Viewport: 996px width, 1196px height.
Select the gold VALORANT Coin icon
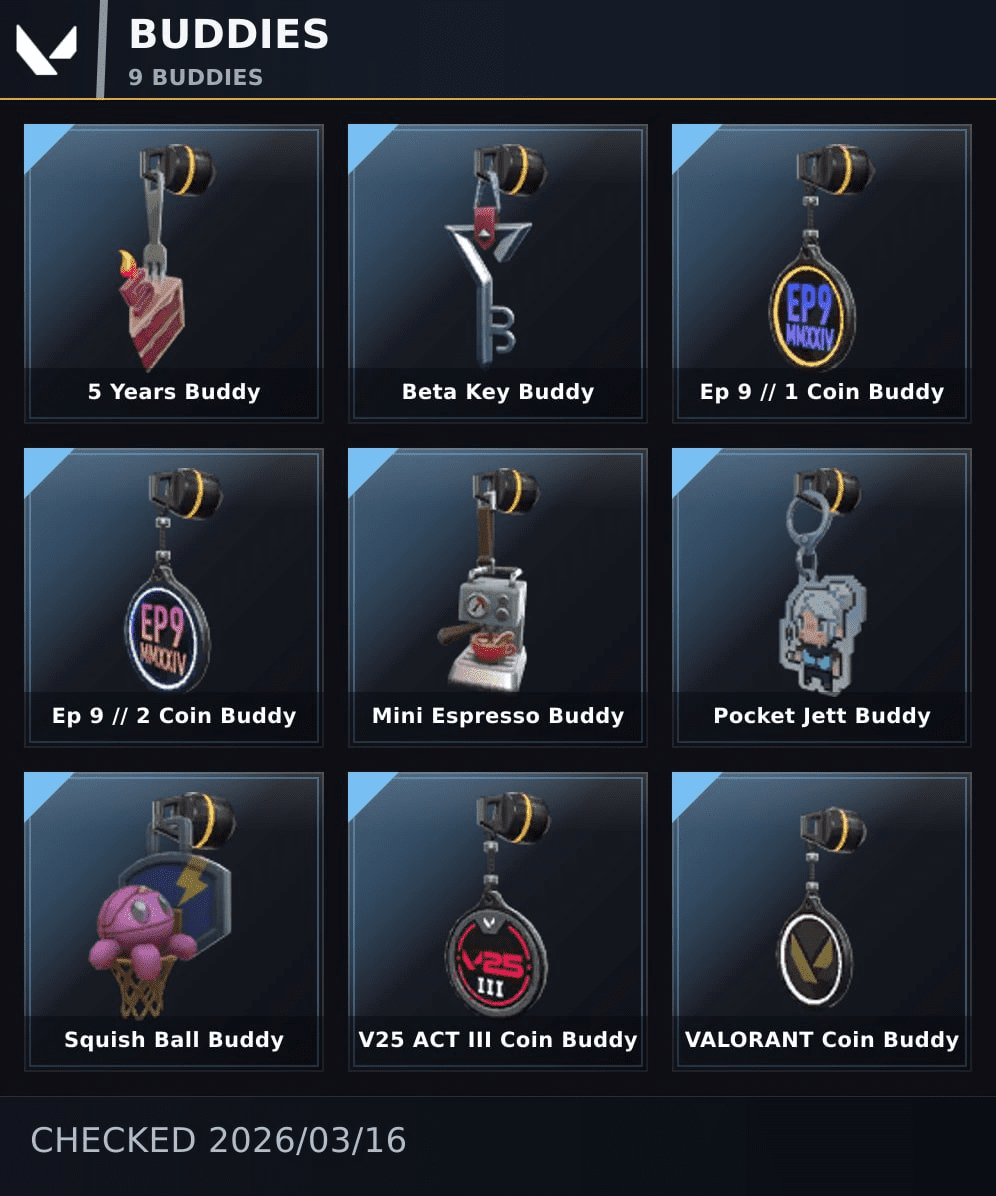coord(815,953)
